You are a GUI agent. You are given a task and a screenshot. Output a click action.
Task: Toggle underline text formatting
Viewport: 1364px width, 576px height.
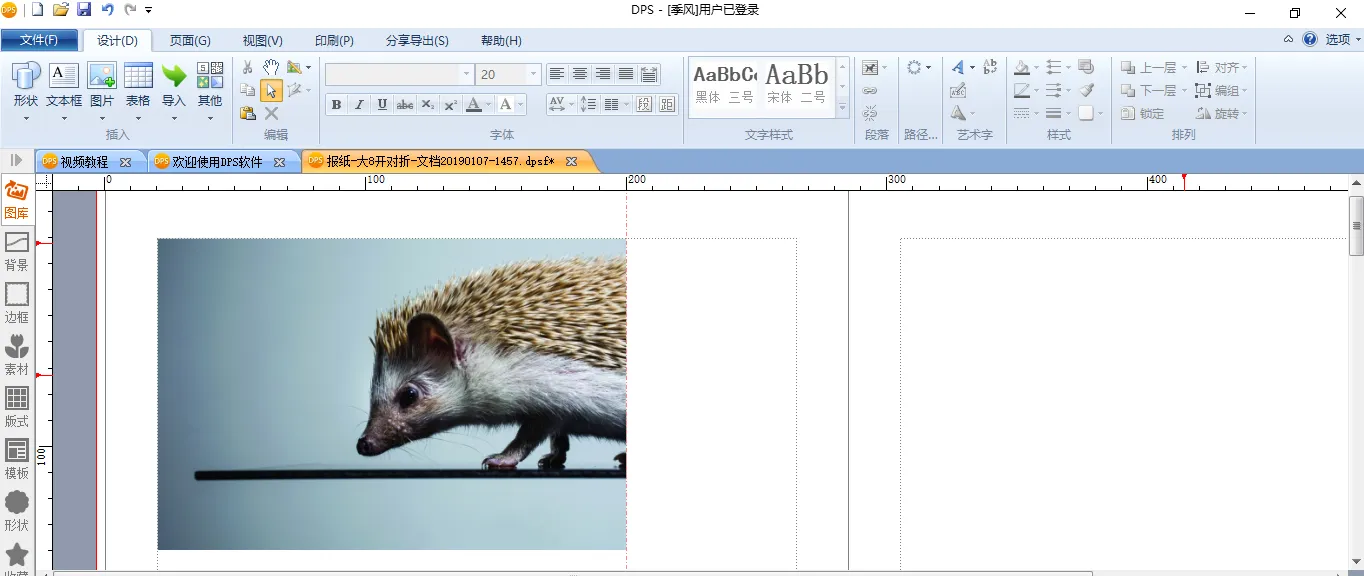coord(382,105)
